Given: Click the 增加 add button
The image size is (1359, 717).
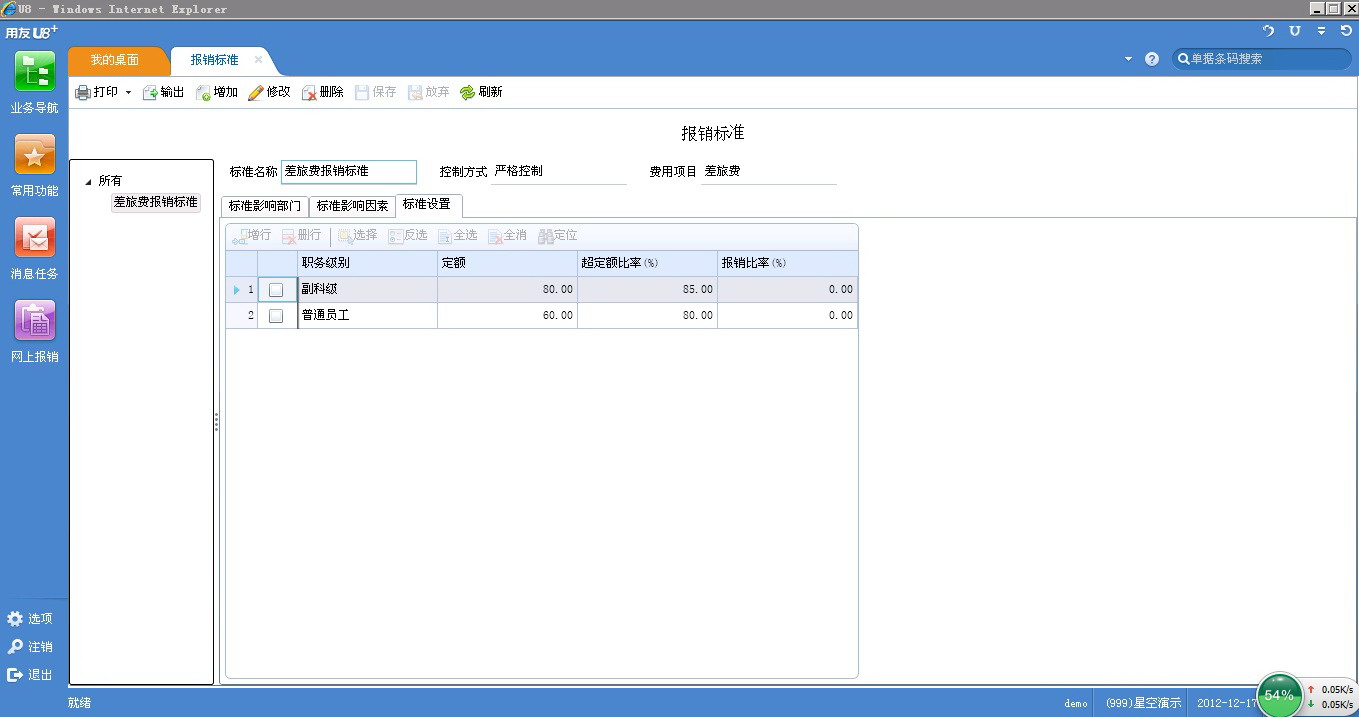Looking at the screenshot, I should click(217, 92).
